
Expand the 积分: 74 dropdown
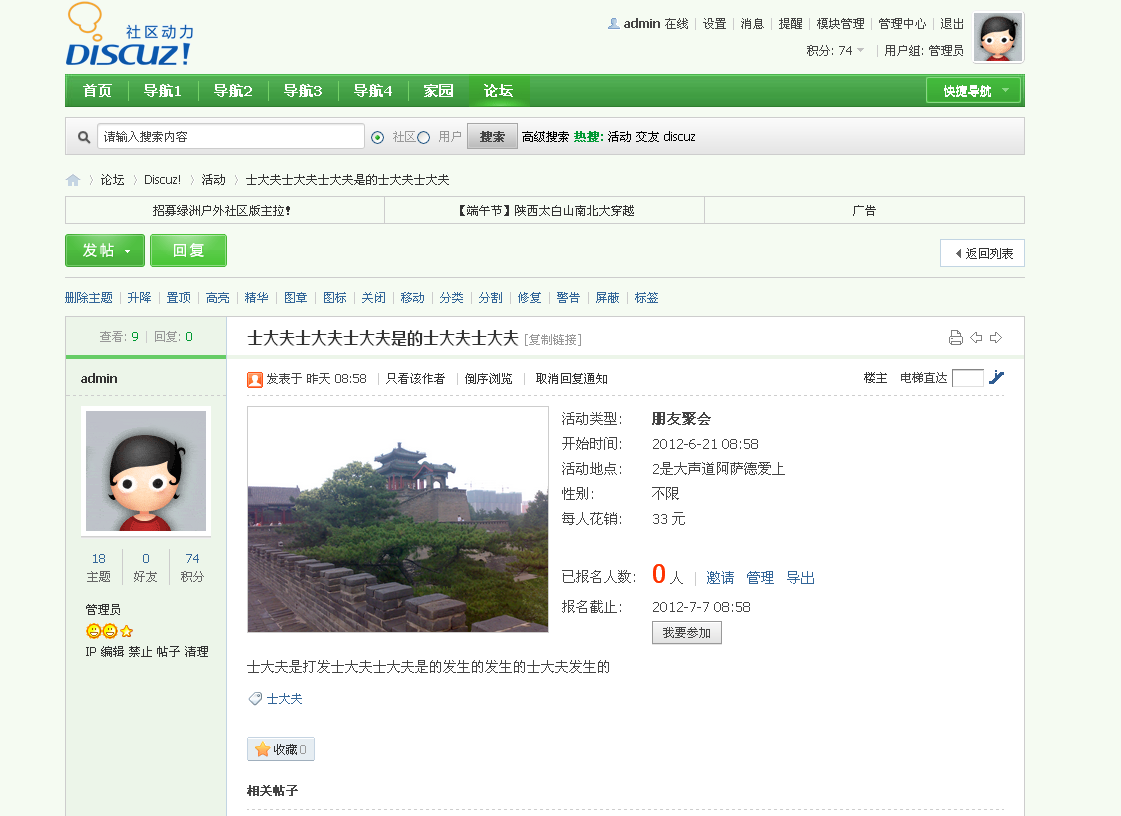coord(836,51)
